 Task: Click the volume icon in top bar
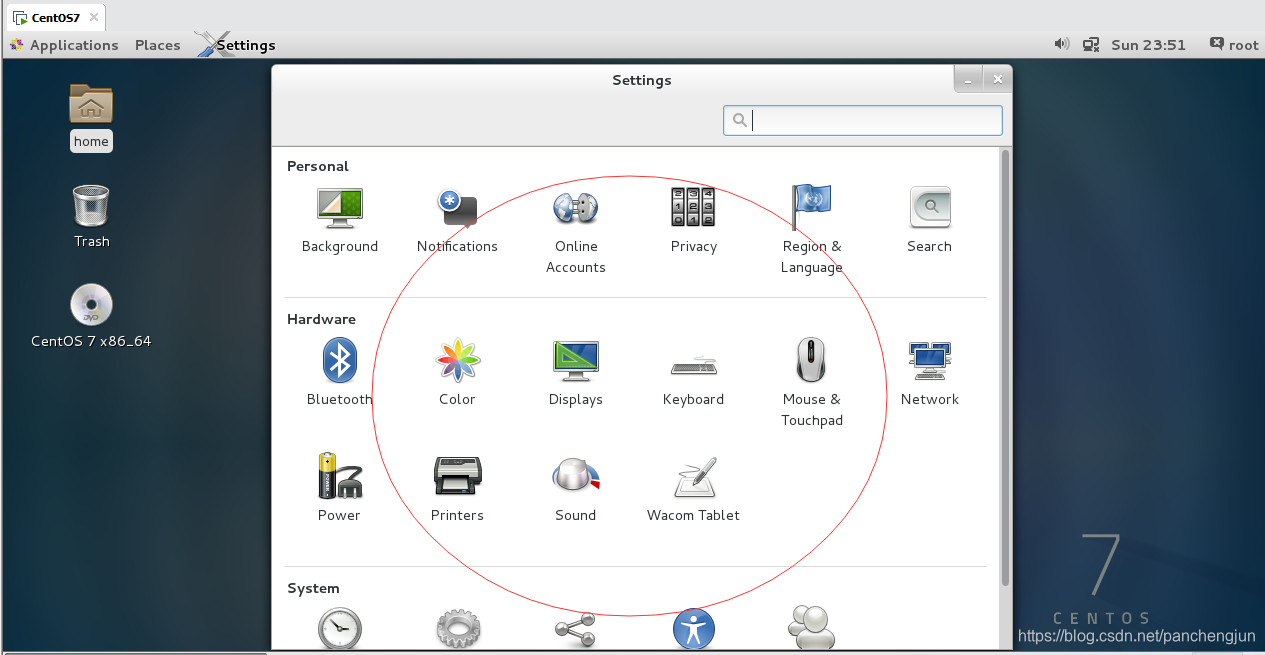pos(1062,44)
